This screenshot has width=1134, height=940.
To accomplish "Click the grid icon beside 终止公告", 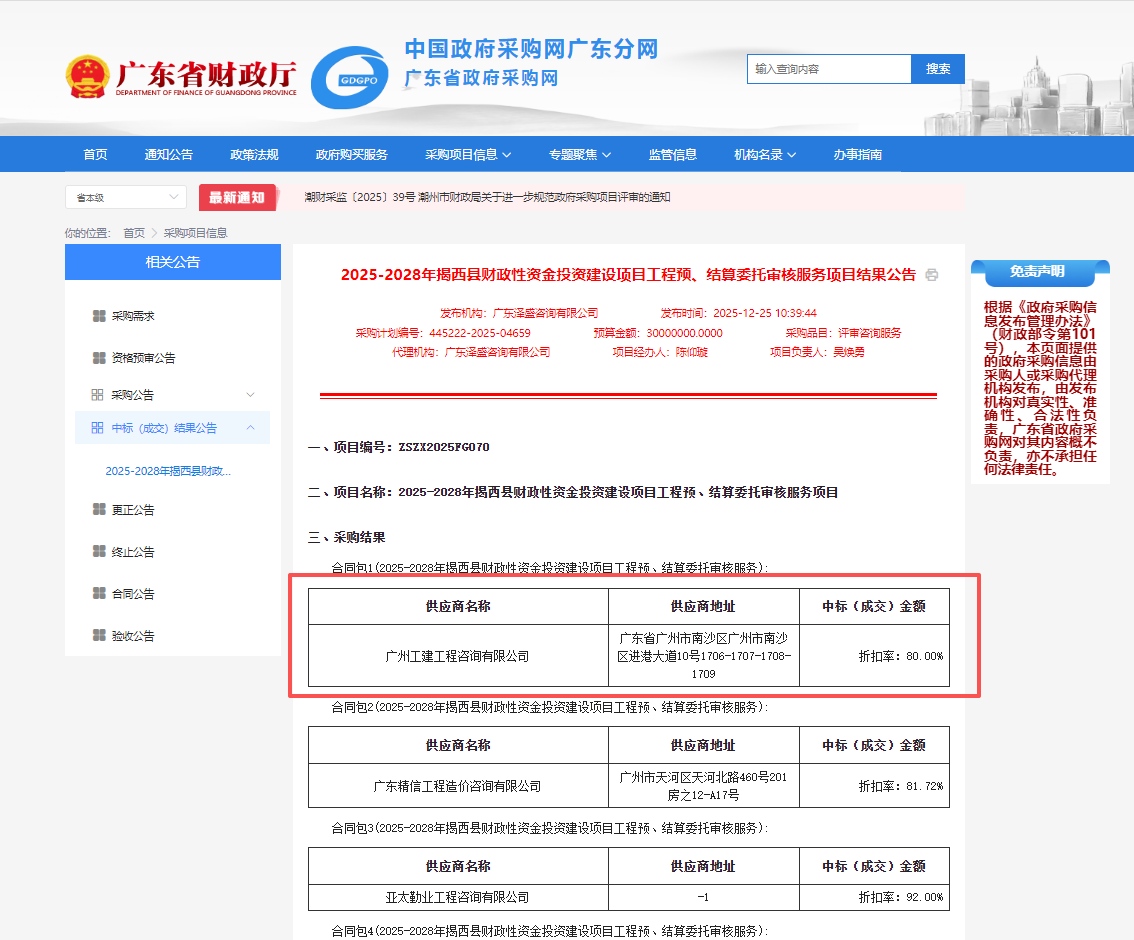I will tap(99, 552).
